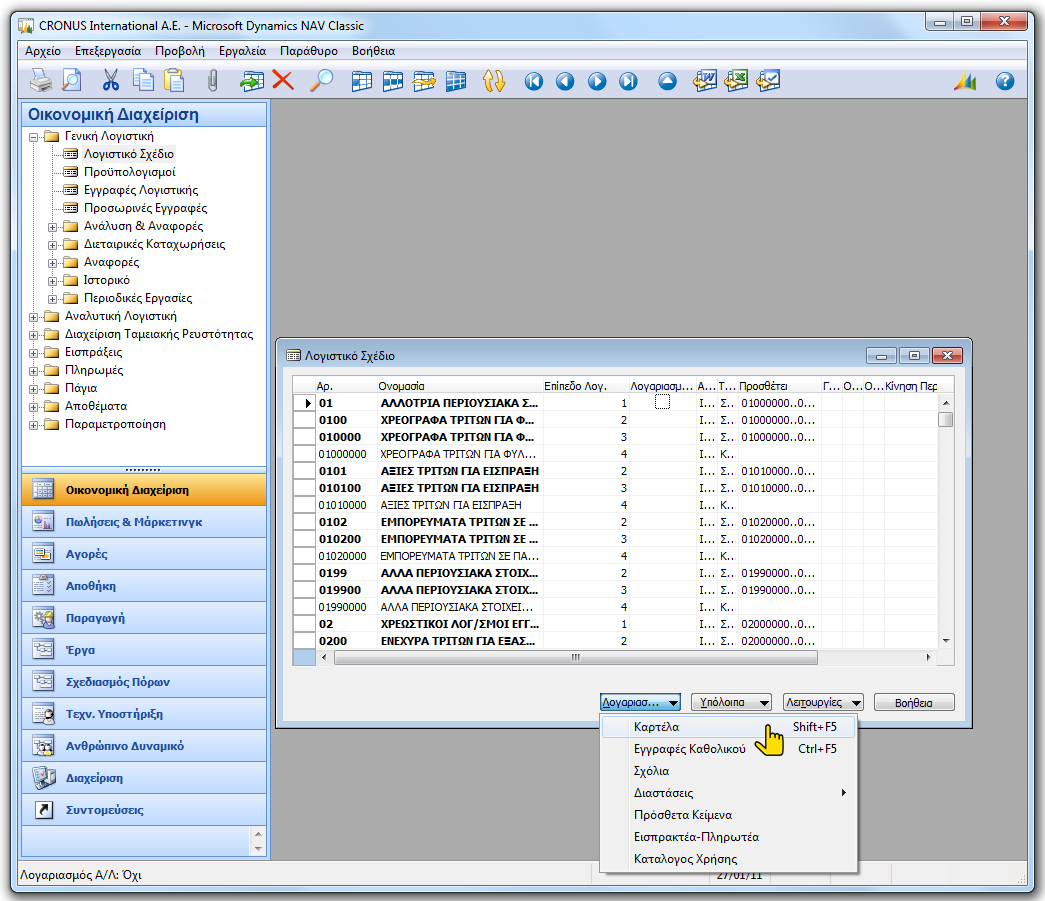
Task: Go to last record toolbar icon
Action: [x=628, y=81]
